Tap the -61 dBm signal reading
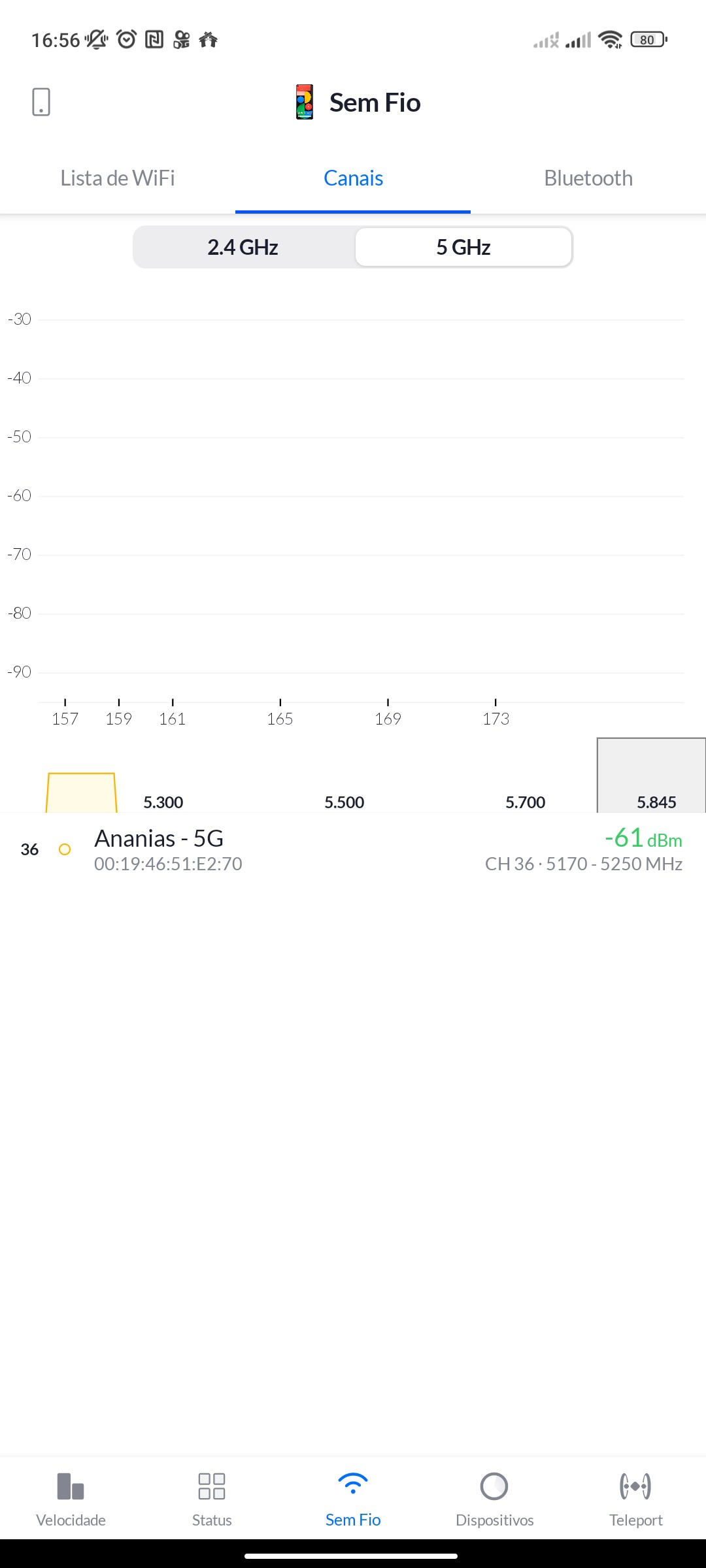This screenshot has width=706, height=1568. click(x=643, y=838)
